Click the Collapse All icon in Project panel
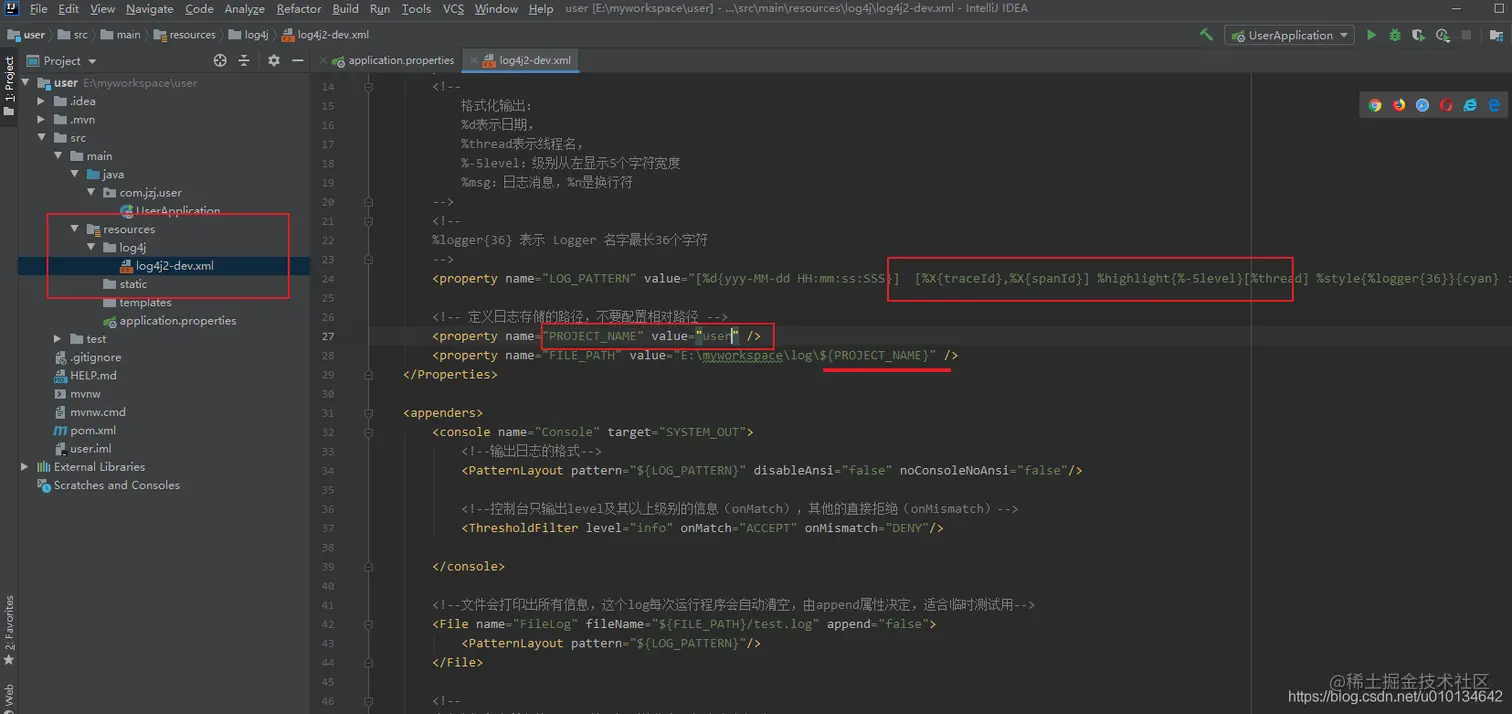Screen dimensions: 1512x714 [x=243, y=61]
